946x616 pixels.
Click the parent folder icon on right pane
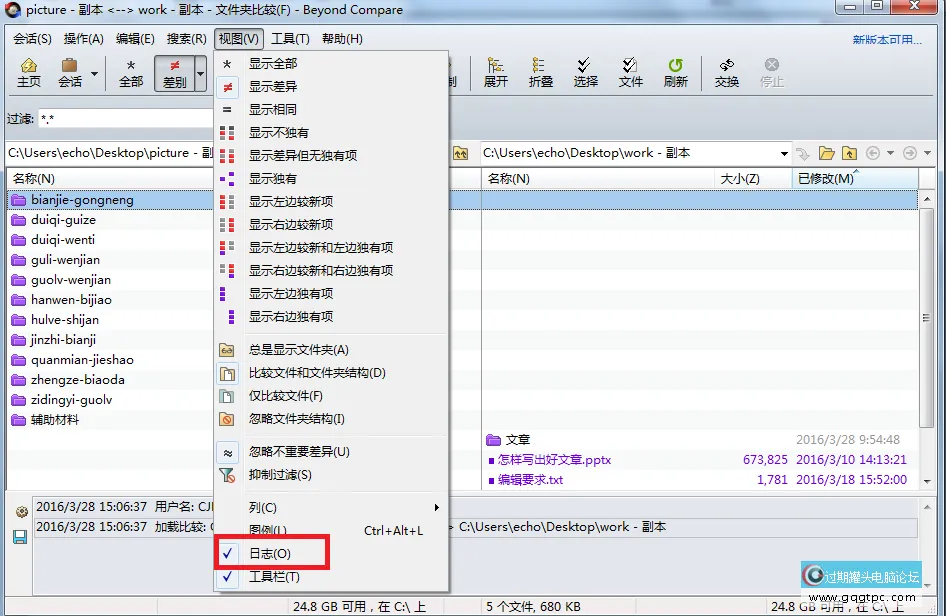(848, 153)
